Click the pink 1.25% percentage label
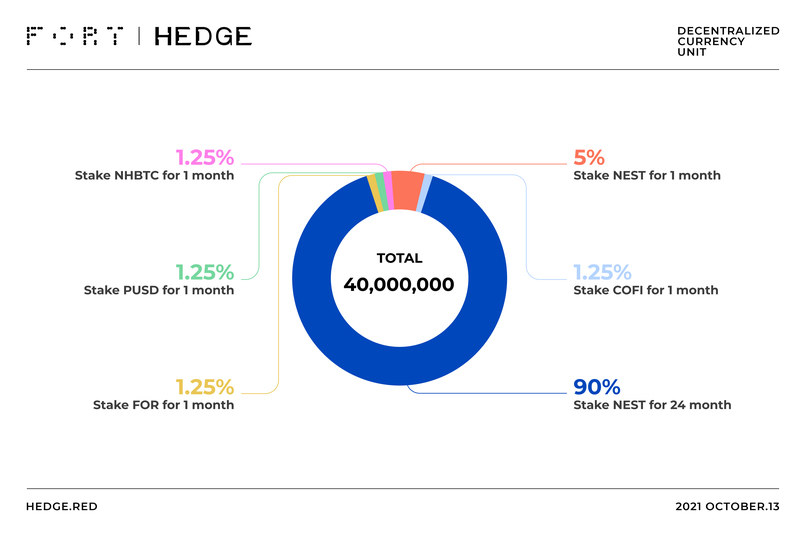The height and width of the screenshot is (537, 806). (x=205, y=158)
